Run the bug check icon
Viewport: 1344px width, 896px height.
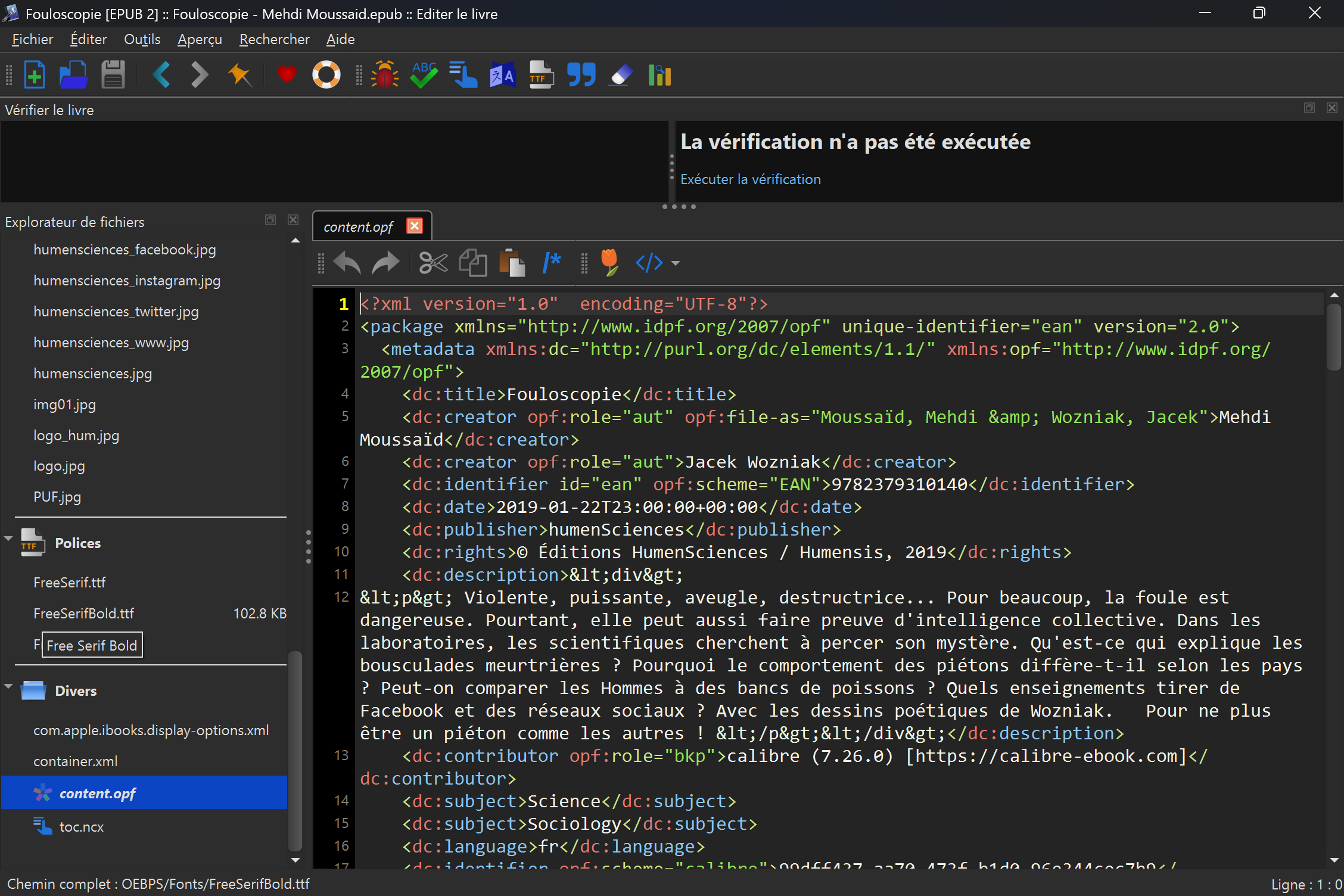384,76
